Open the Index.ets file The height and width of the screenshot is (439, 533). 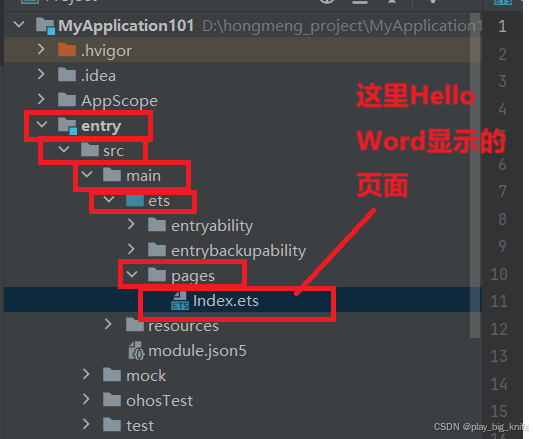(226, 301)
